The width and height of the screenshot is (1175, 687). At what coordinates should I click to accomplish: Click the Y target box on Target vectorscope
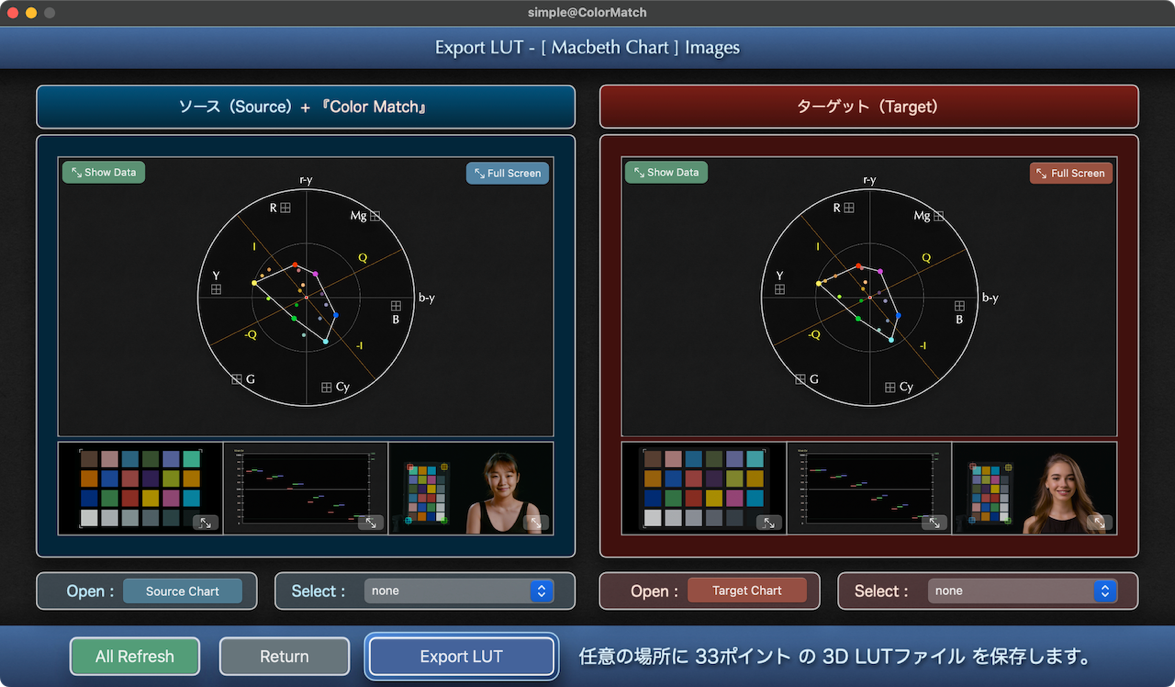[779, 289]
